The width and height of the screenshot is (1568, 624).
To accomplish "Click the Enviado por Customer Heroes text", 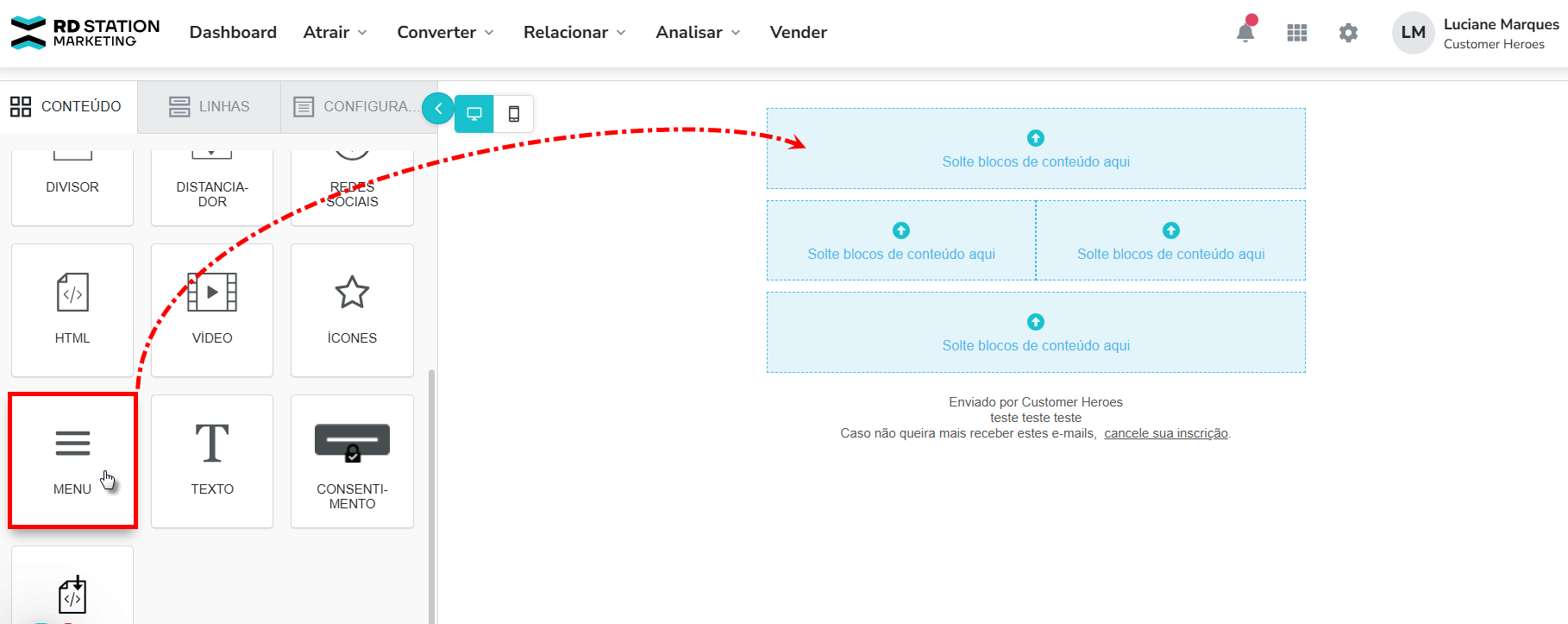I will coord(1036,402).
